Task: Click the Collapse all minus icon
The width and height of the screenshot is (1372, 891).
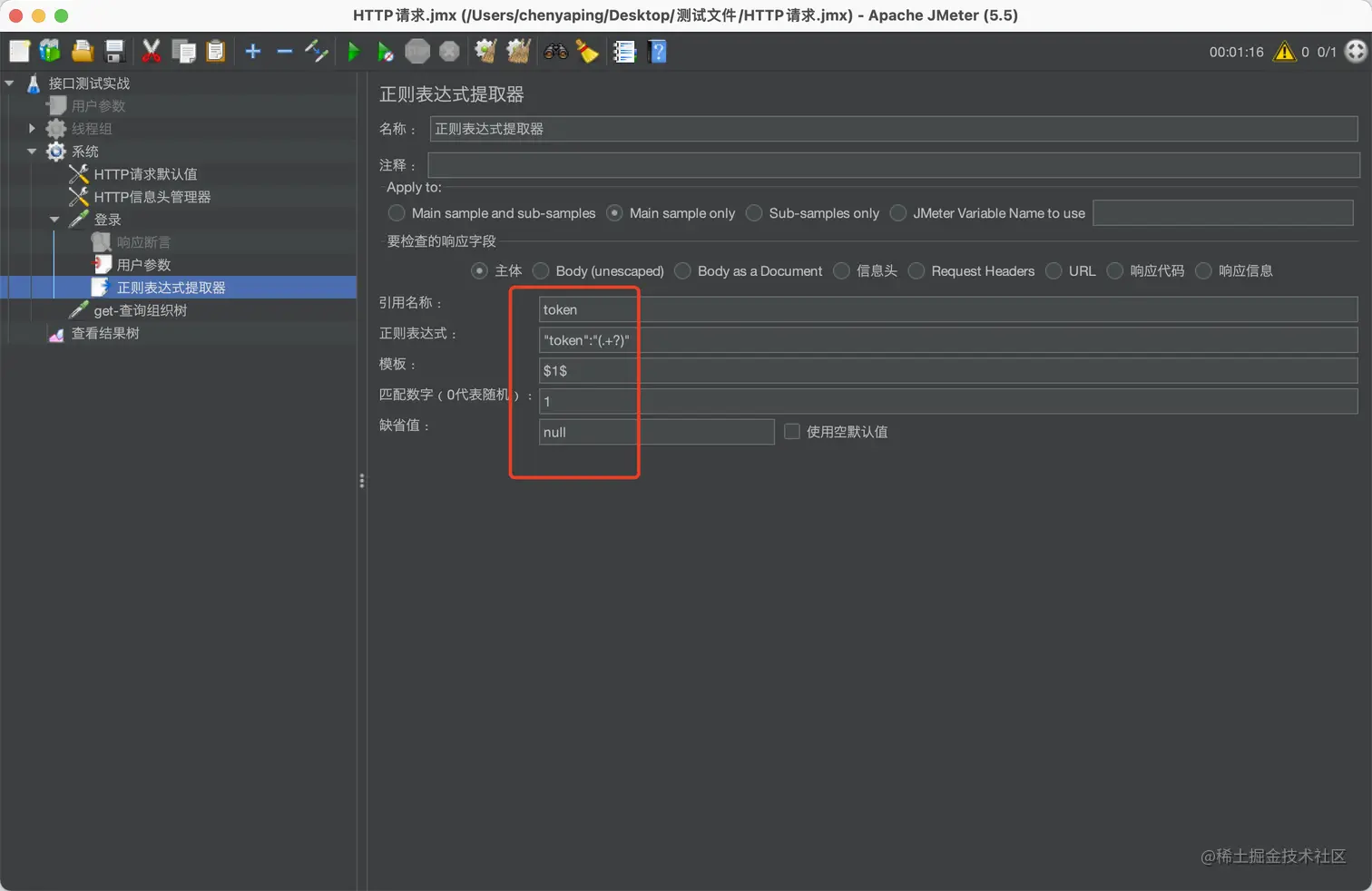Action: coord(285,52)
